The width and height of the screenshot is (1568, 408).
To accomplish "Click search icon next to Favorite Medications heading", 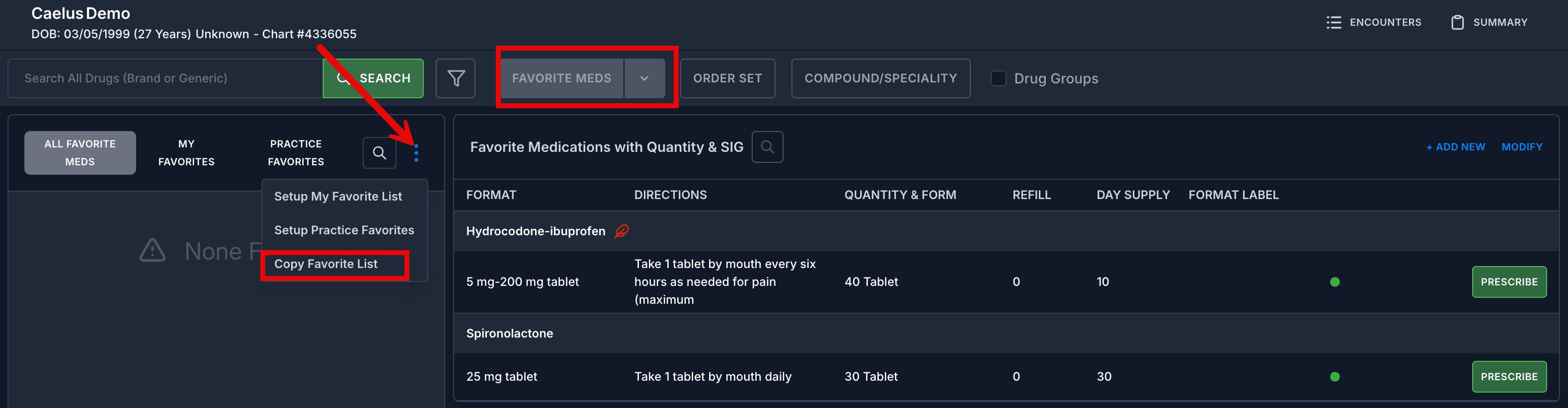I will (x=767, y=147).
